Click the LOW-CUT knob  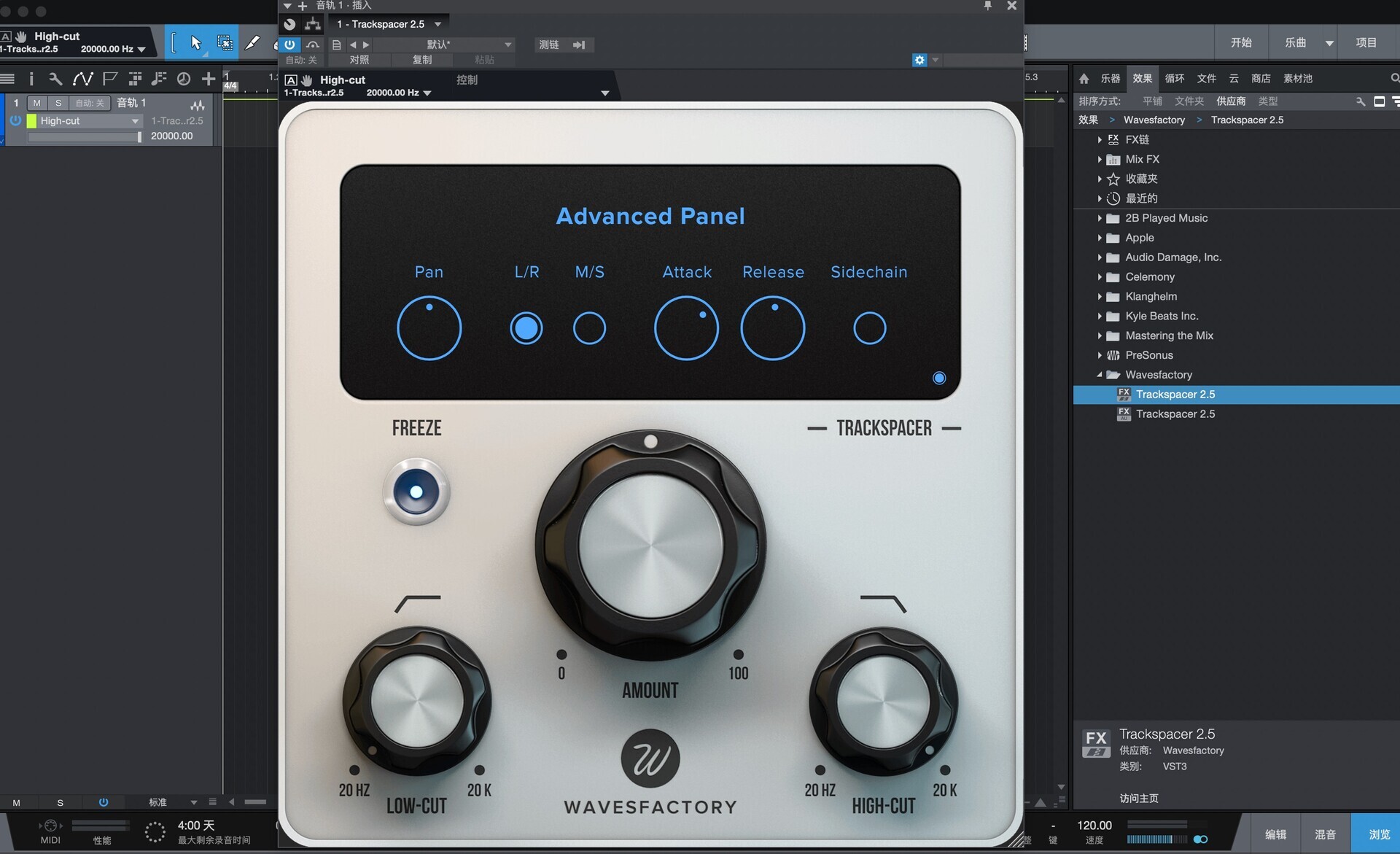tap(417, 701)
